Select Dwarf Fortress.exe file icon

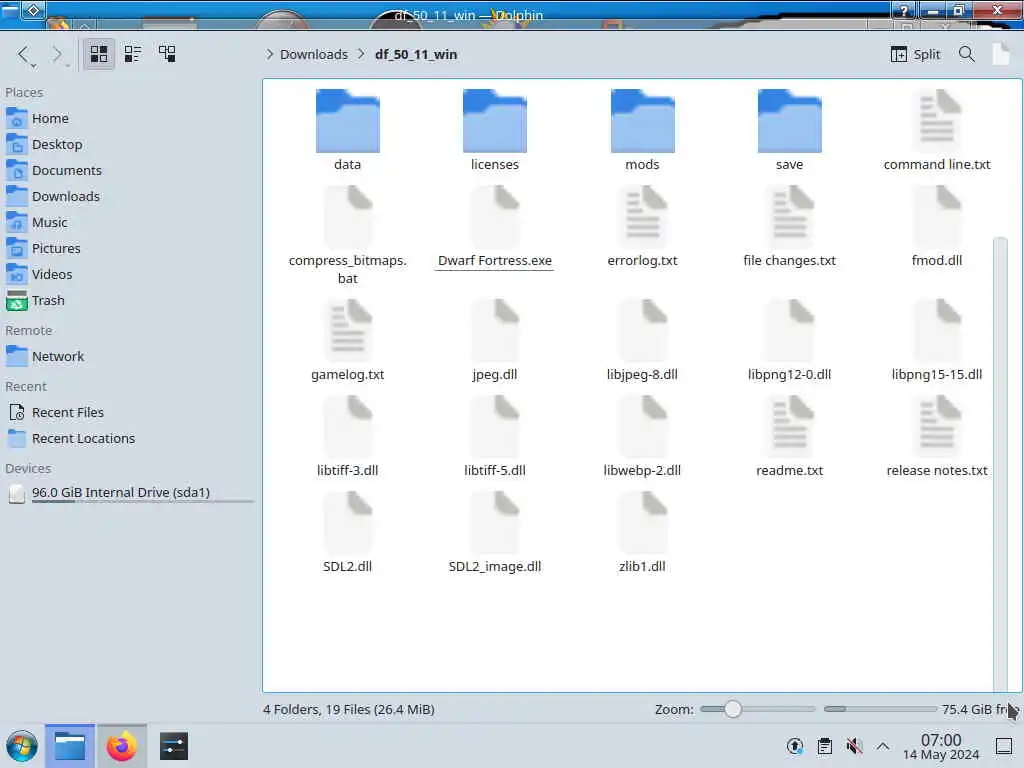[494, 216]
